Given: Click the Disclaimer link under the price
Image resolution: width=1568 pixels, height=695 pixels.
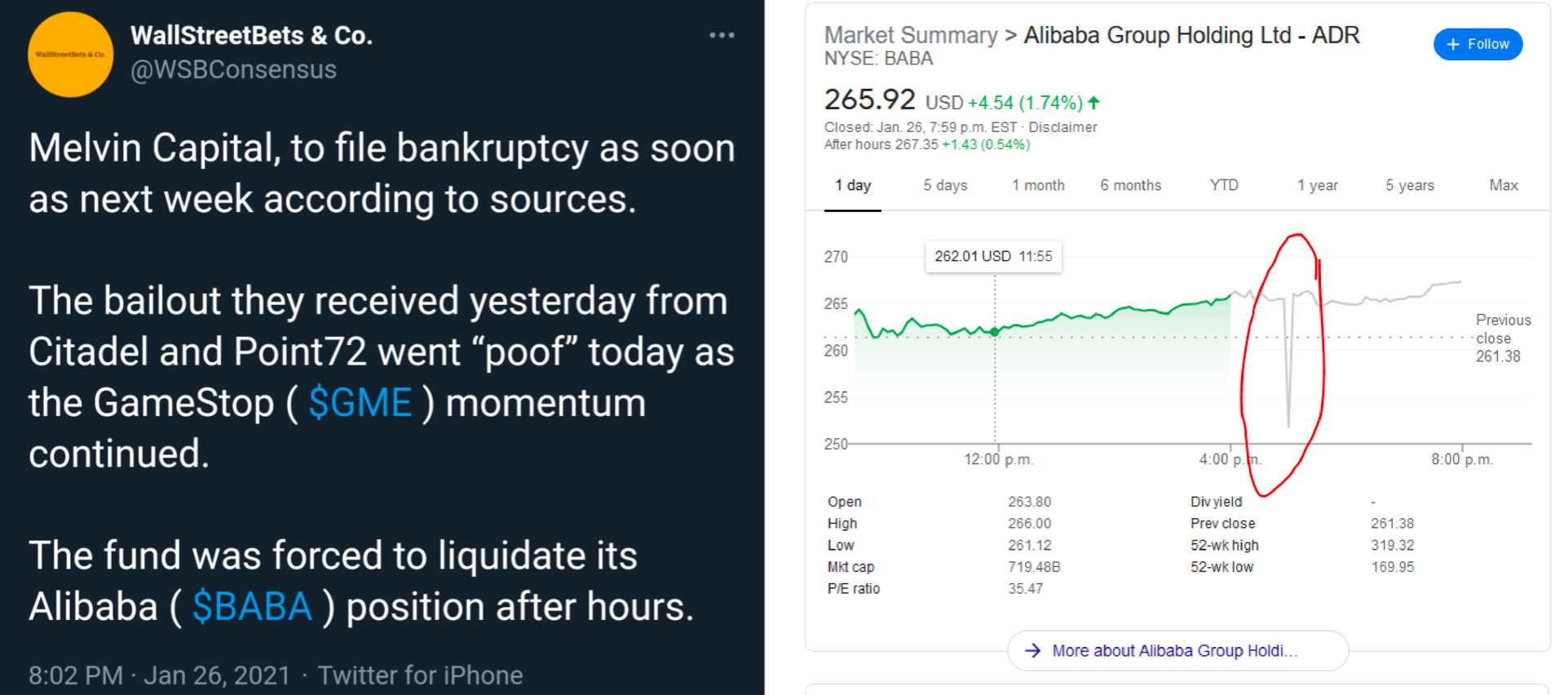Looking at the screenshot, I should (1062, 127).
